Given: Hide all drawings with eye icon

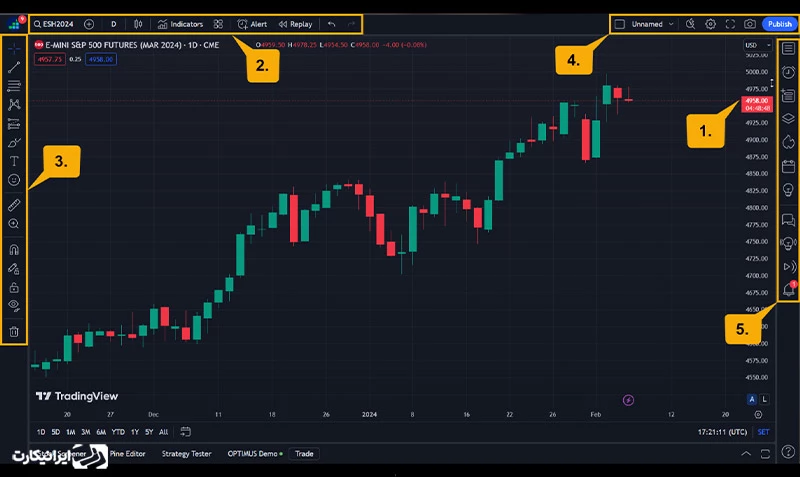Looking at the screenshot, I should [14, 306].
